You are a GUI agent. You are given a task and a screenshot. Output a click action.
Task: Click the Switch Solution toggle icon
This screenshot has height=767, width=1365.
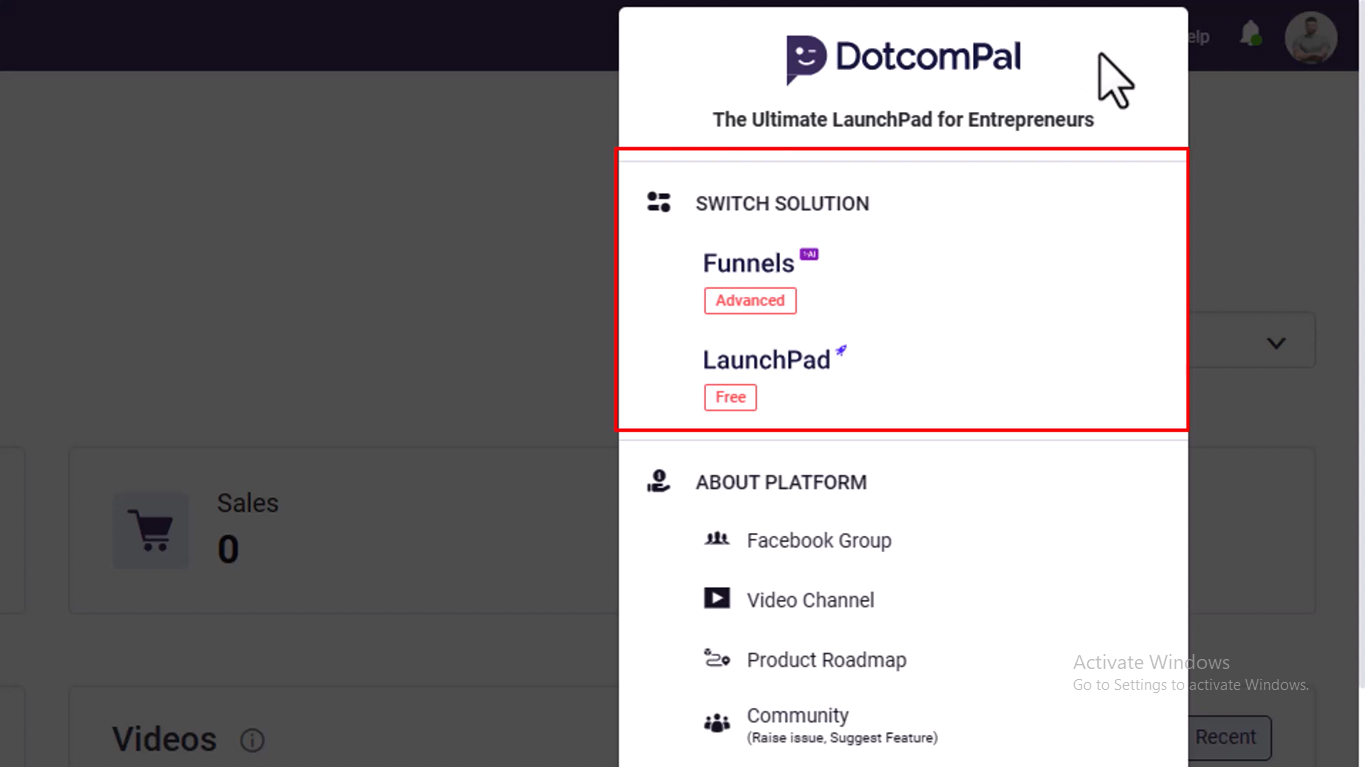pyautogui.click(x=659, y=202)
